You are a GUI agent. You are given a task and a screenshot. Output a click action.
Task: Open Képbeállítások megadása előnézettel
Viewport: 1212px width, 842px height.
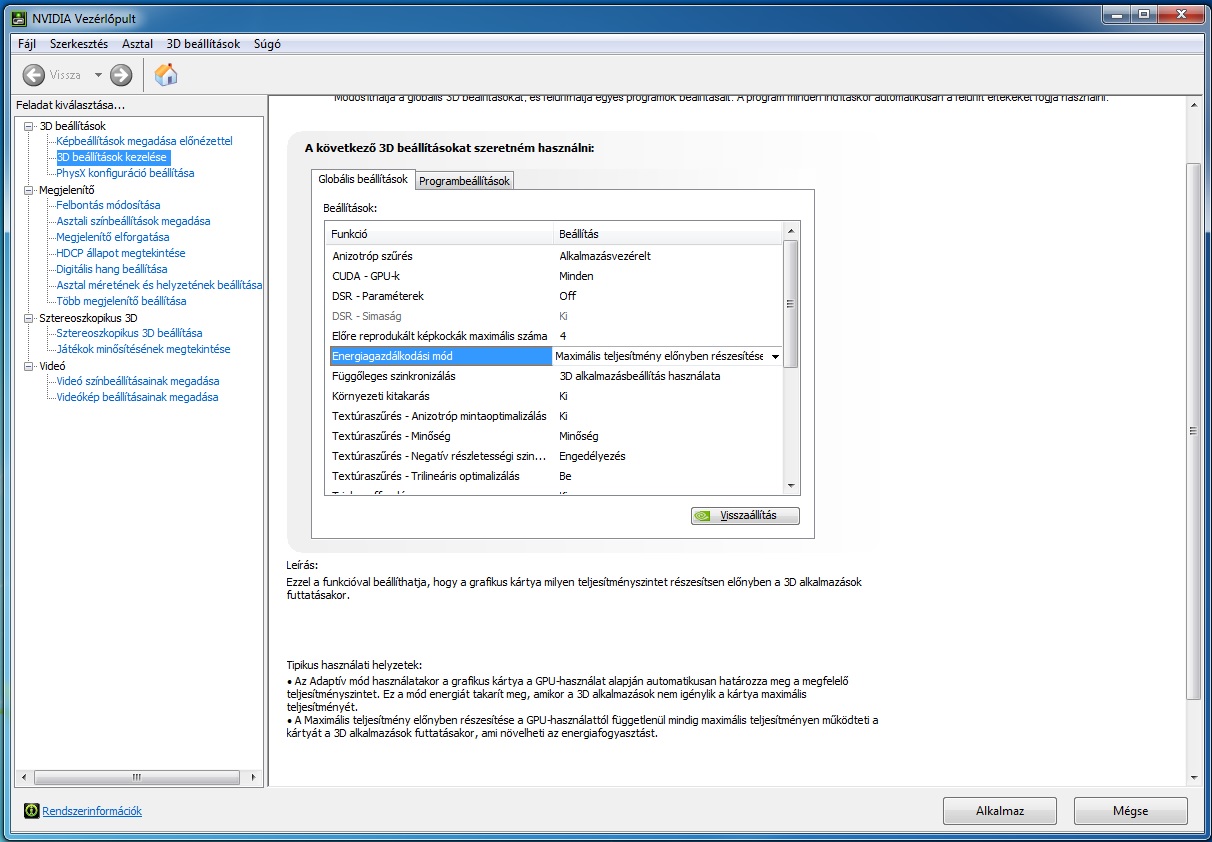(x=144, y=141)
